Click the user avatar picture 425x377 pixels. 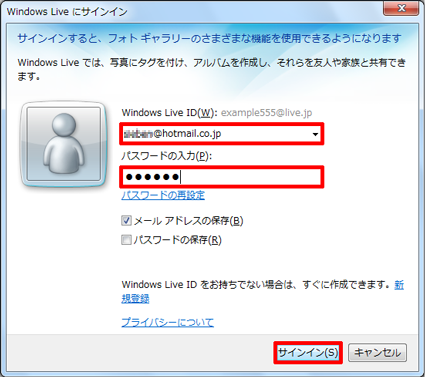64,144
